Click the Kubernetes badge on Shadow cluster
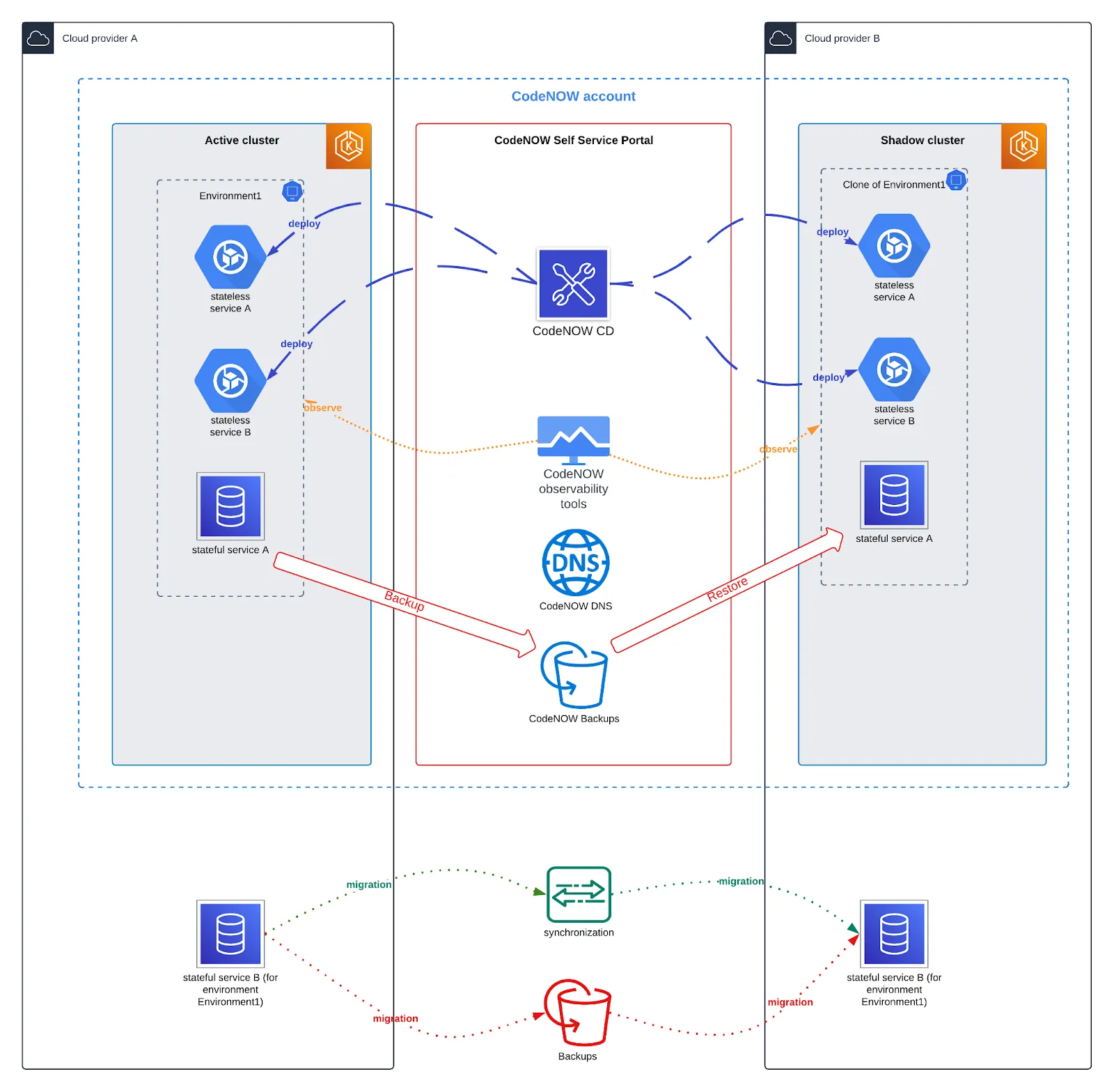Image resolution: width=1114 pixels, height=1092 pixels. (1022, 146)
